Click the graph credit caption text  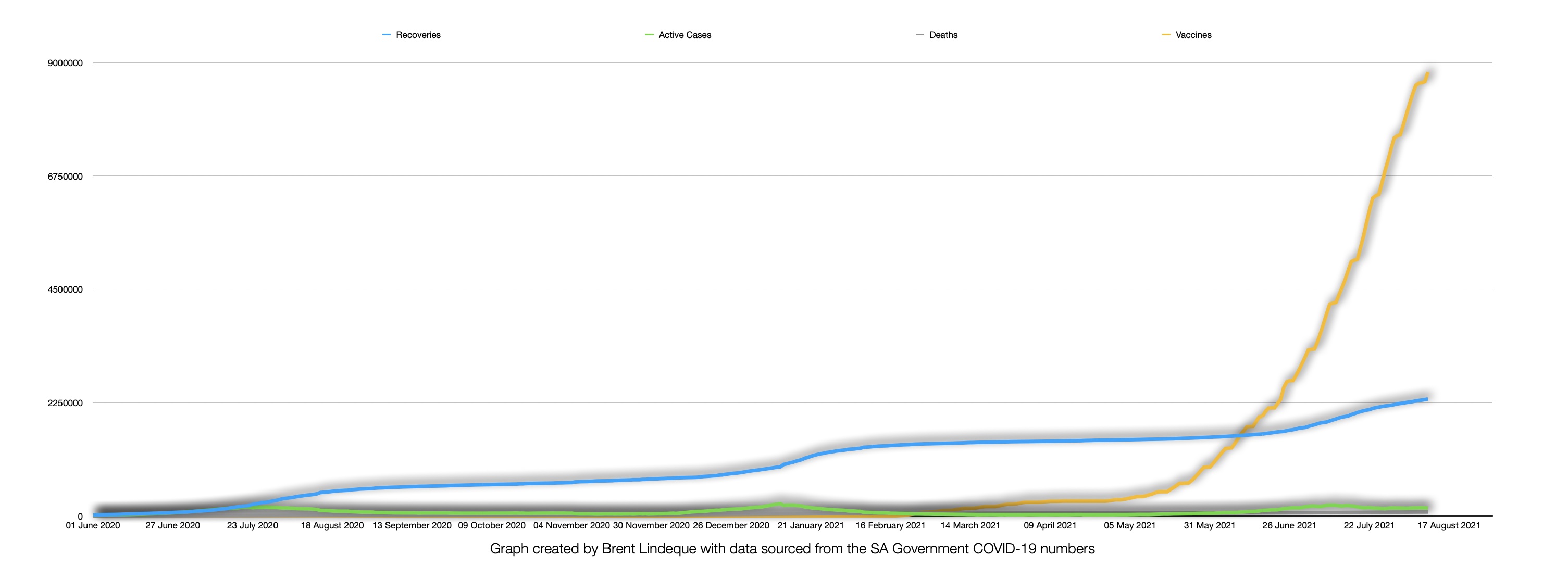(792, 549)
